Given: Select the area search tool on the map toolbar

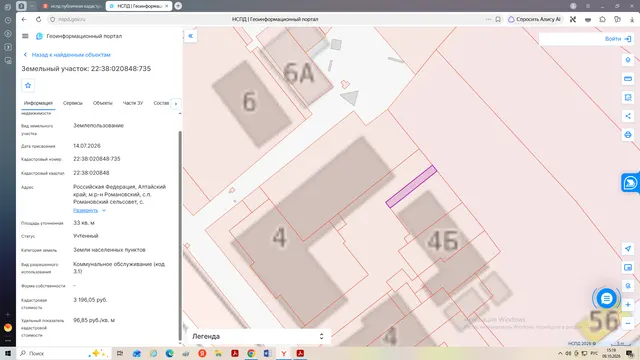Looking at the screenshot, I should (628, 97).
